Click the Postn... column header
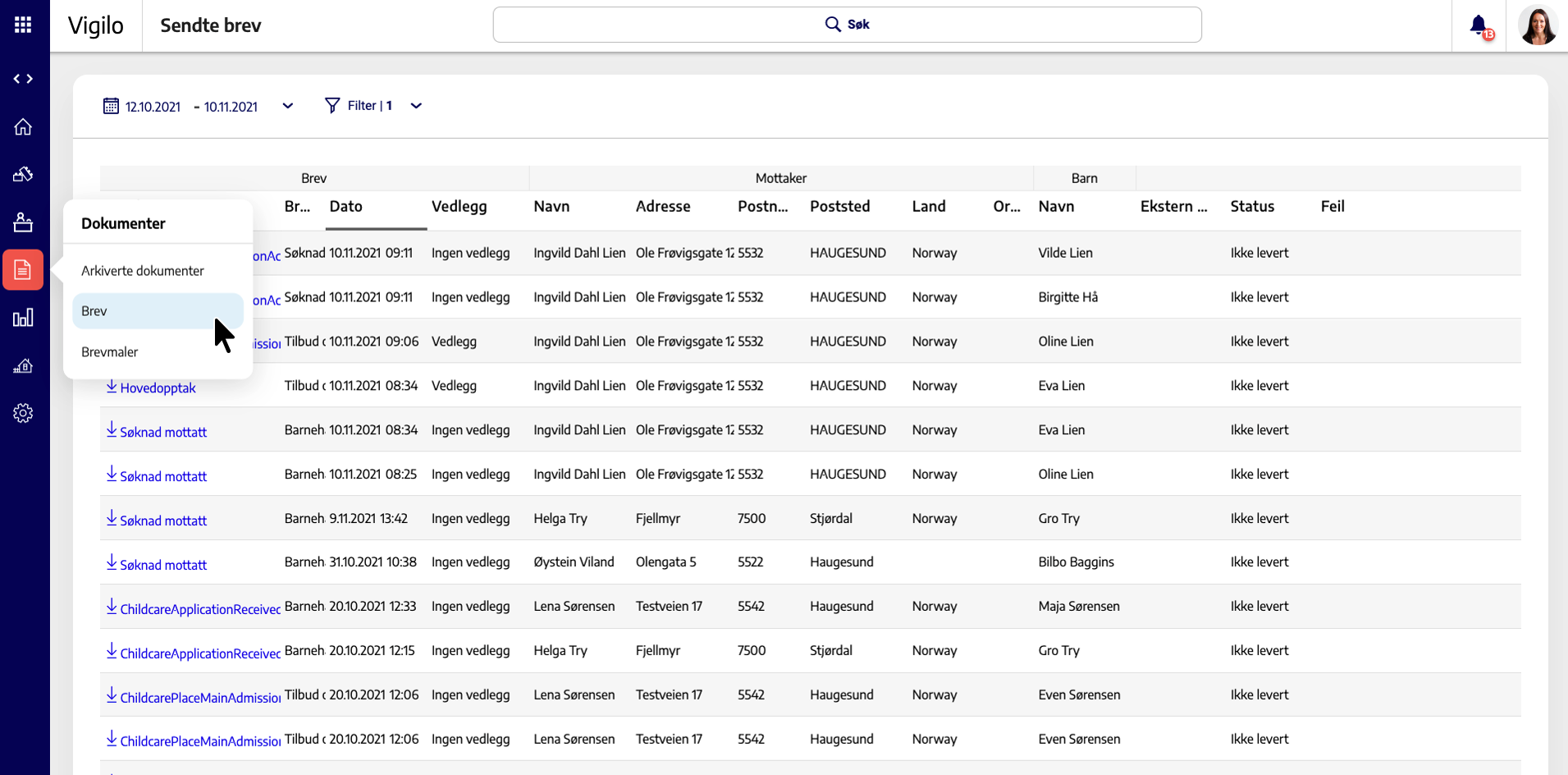This screenshot has height=775, width=1568. point(762,207)
